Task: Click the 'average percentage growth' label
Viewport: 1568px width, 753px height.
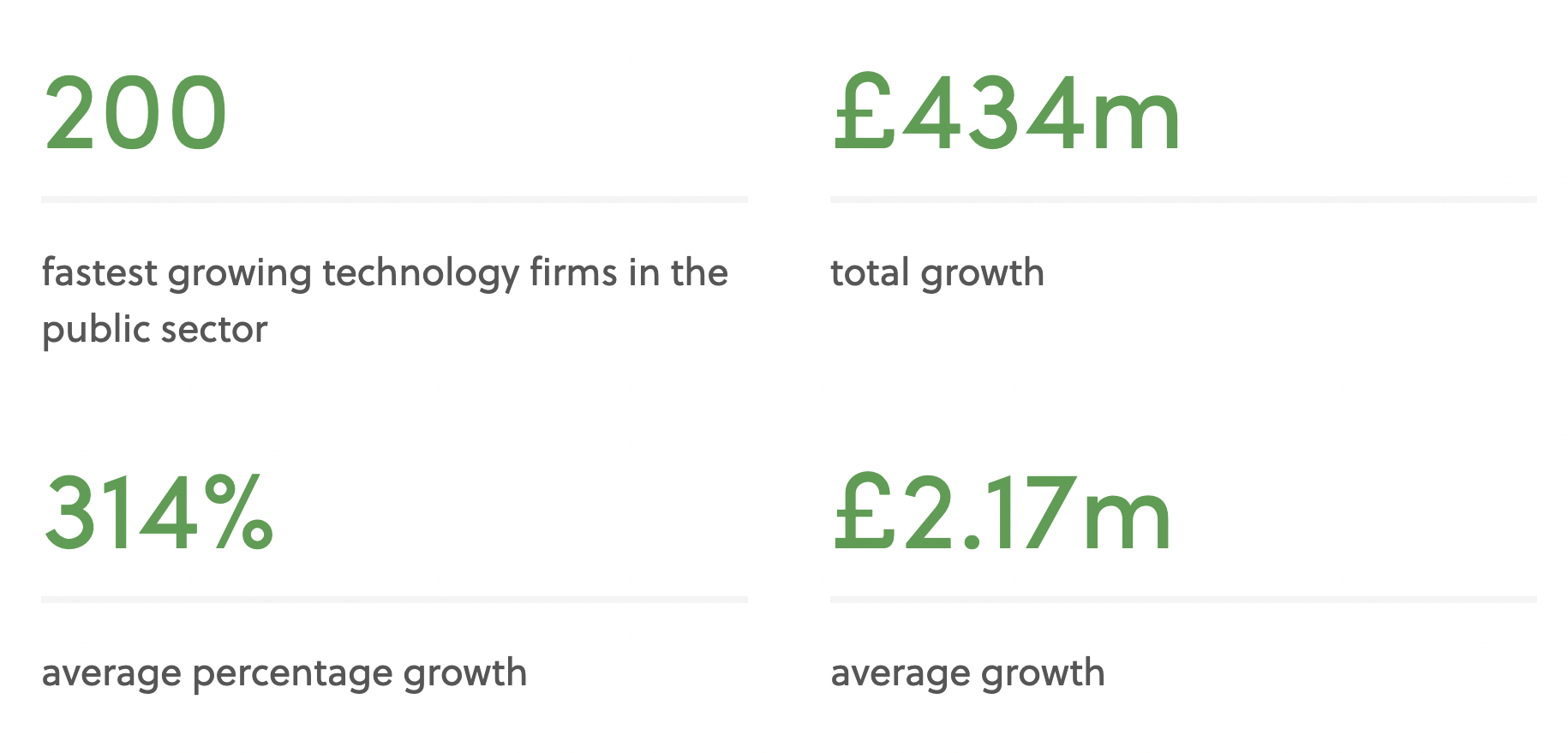Action: tap(284, 674)
